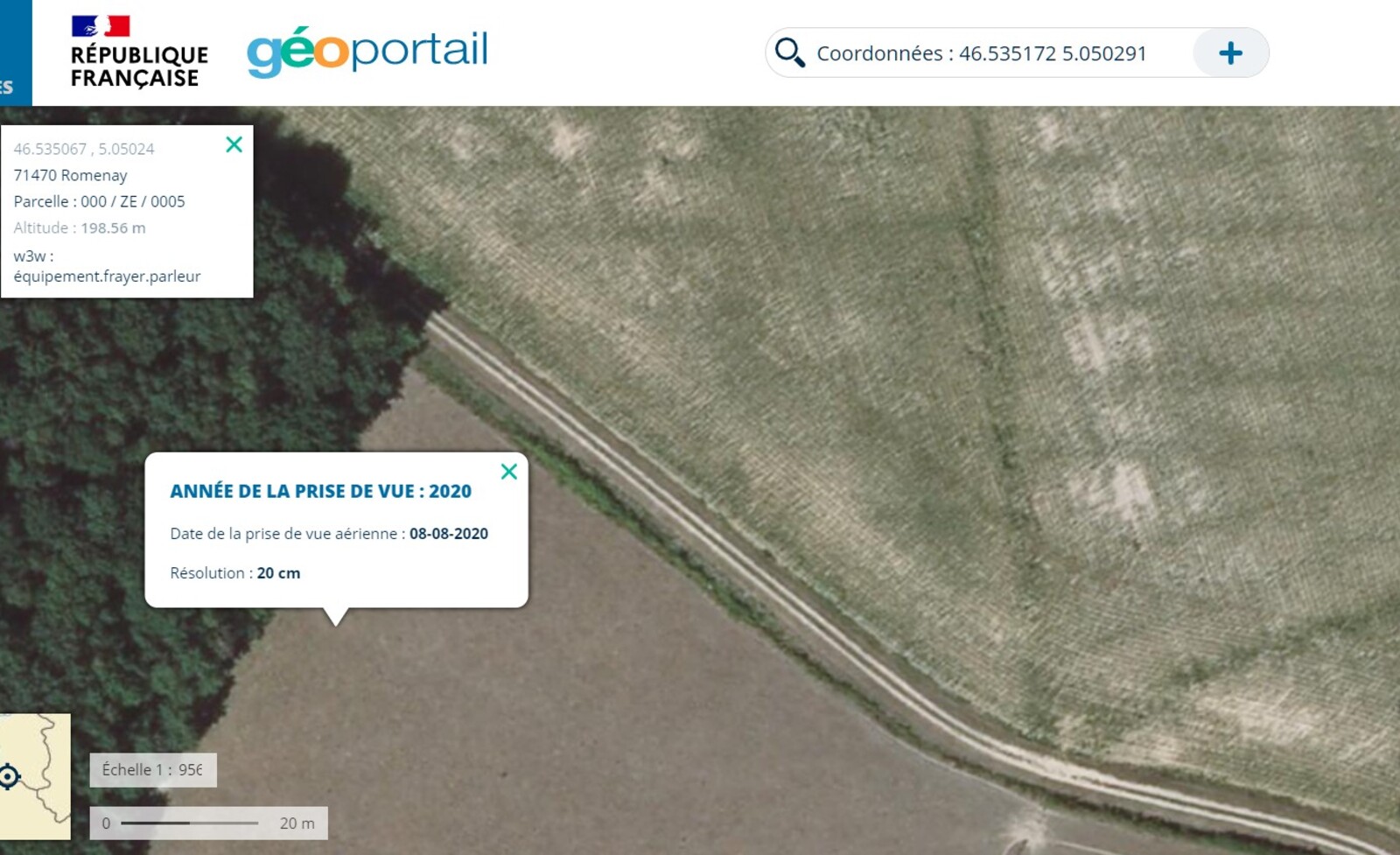Close the coordinates and parcel info panel
Image resolution: width=1400 pixels, height=855 pixels.
pyautogui.click(x=234, y=144)
